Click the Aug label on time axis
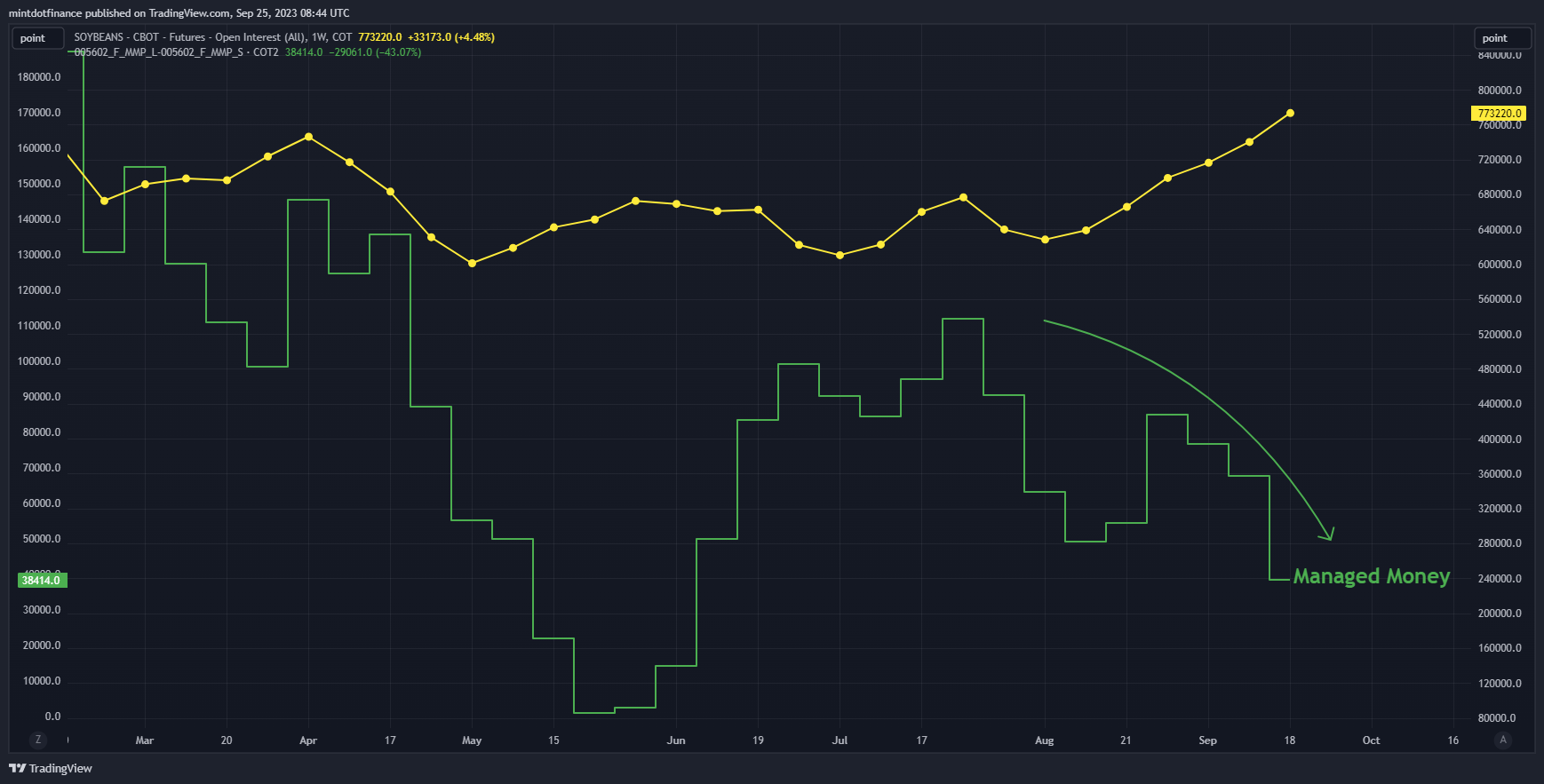This screenshot has height=784, width=1544. click(x=1045, y=740)
